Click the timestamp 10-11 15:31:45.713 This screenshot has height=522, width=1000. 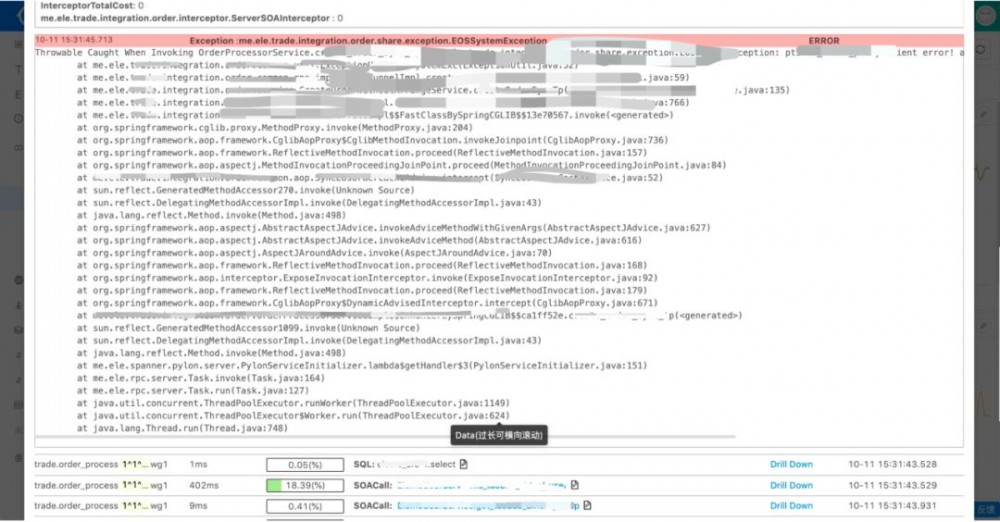pos(74,40)
